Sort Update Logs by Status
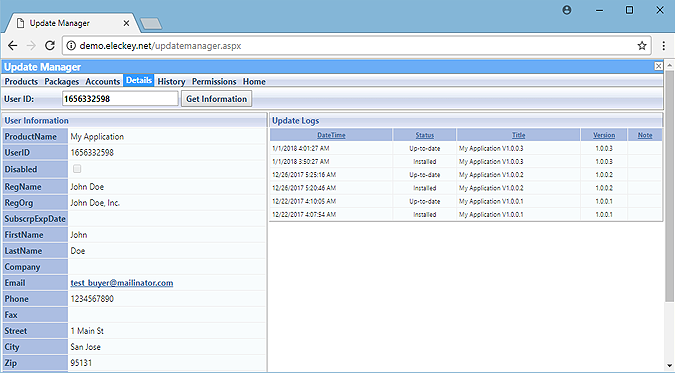Viewport: 675px width, 373px height. coord(424,135)
